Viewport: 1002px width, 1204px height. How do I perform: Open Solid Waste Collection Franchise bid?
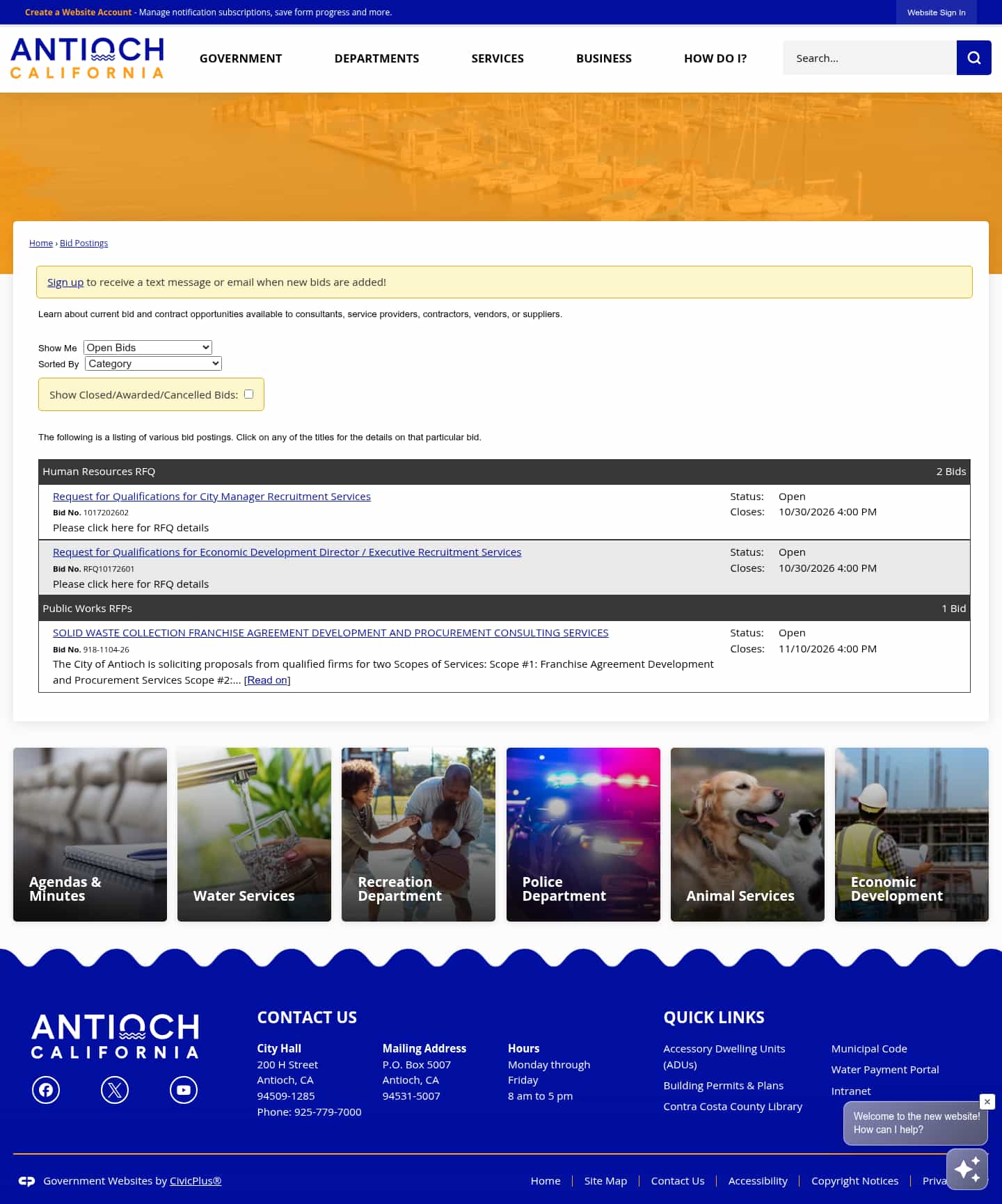pyautogui.click(x=331, y=633)
